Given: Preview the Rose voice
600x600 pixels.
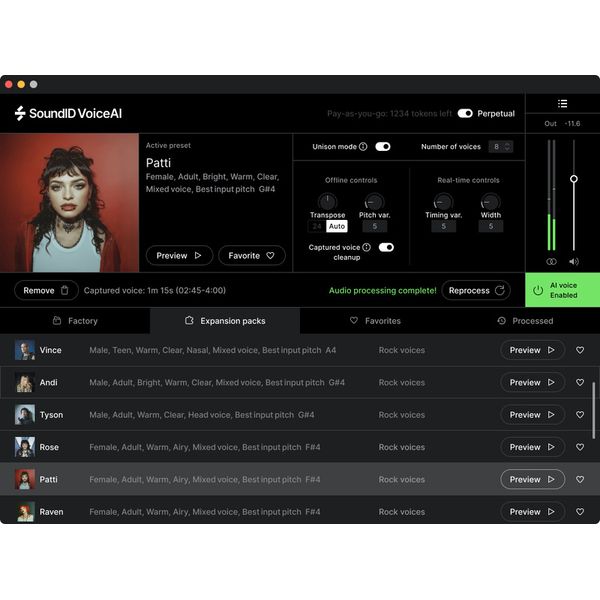Looking at the screenshot, I should (x=532, y=447).
